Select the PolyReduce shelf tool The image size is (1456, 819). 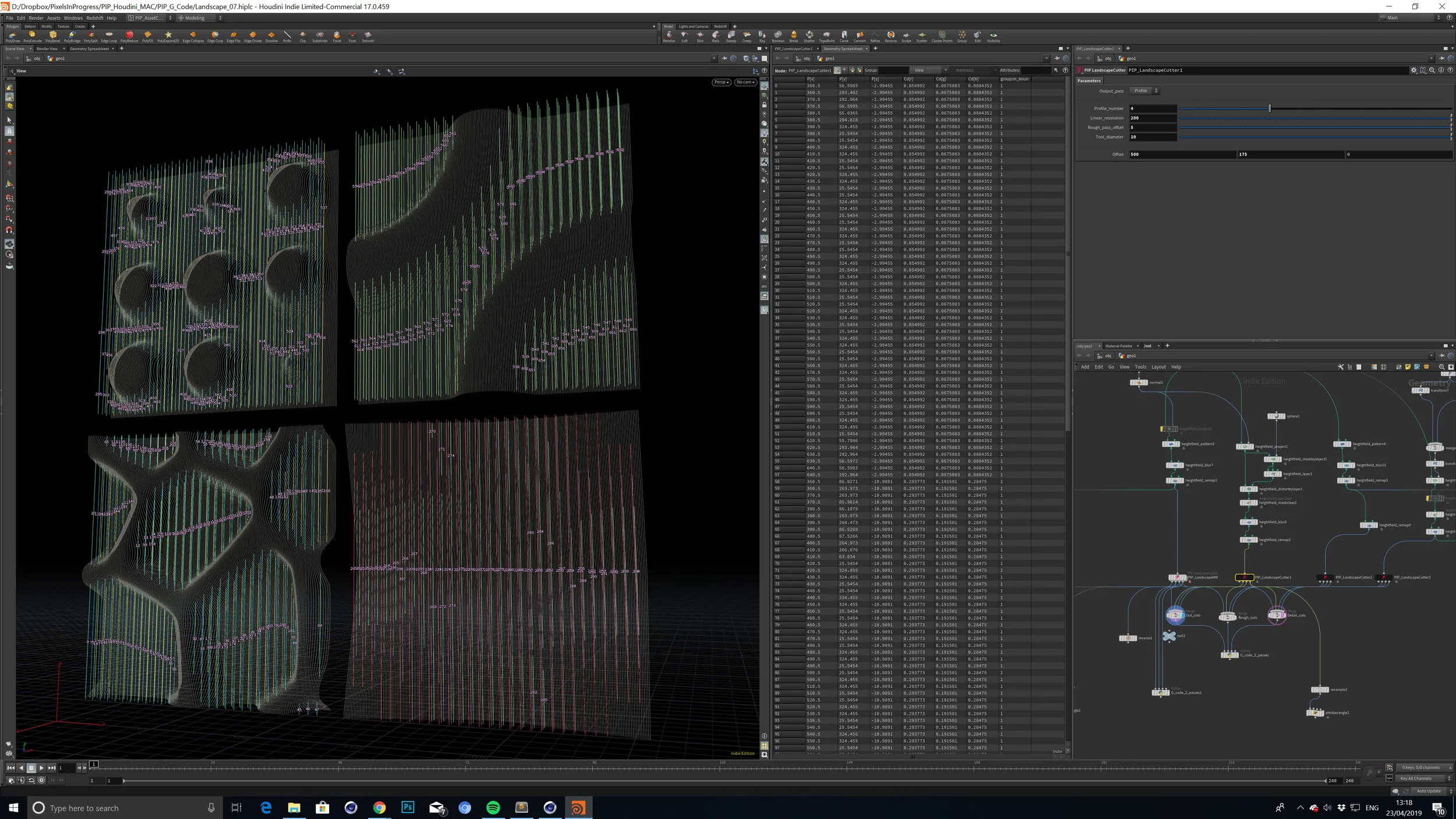click(x=129, y=37)
